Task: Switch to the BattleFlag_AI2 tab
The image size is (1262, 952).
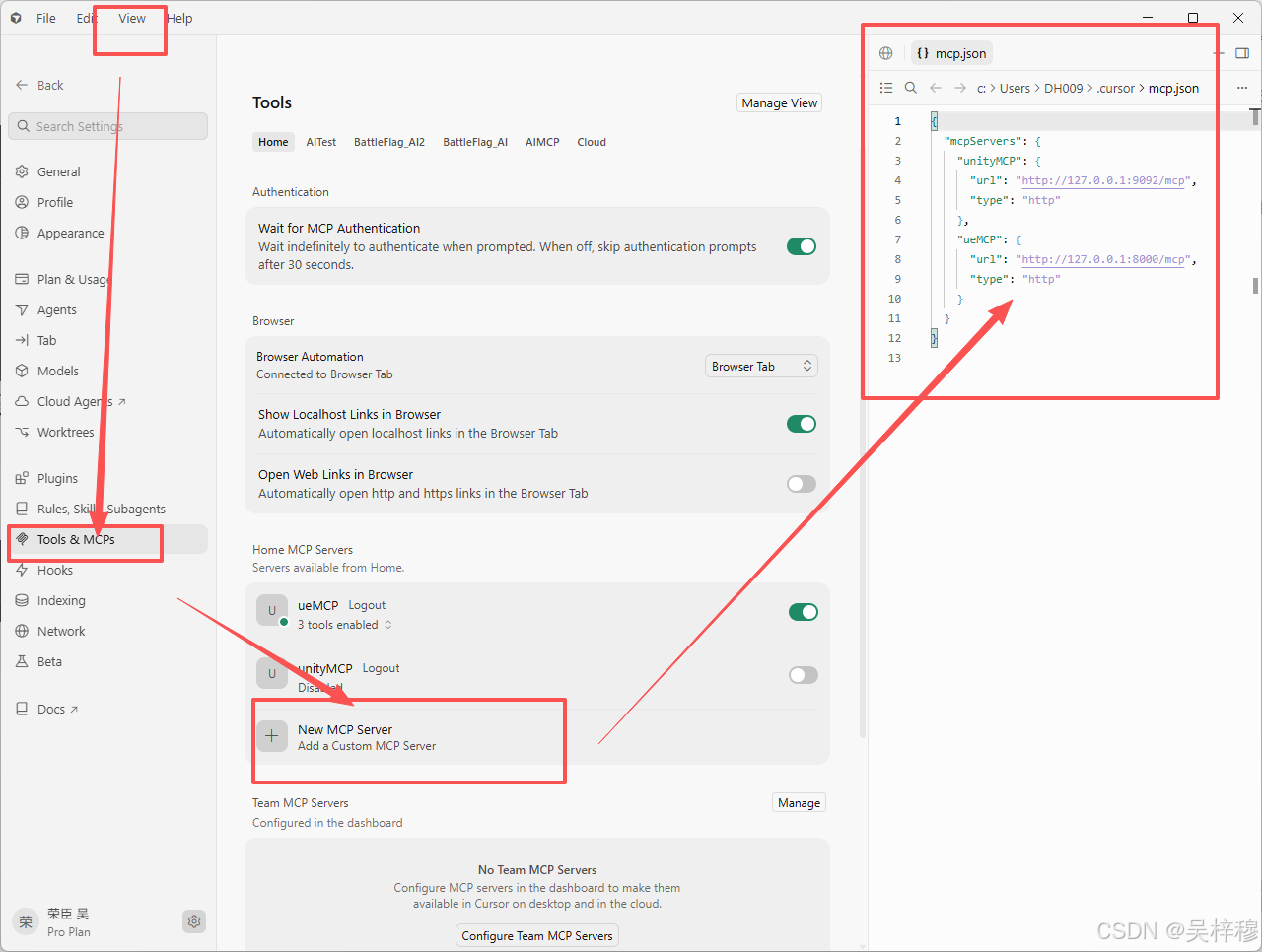Action: [389, 142]
